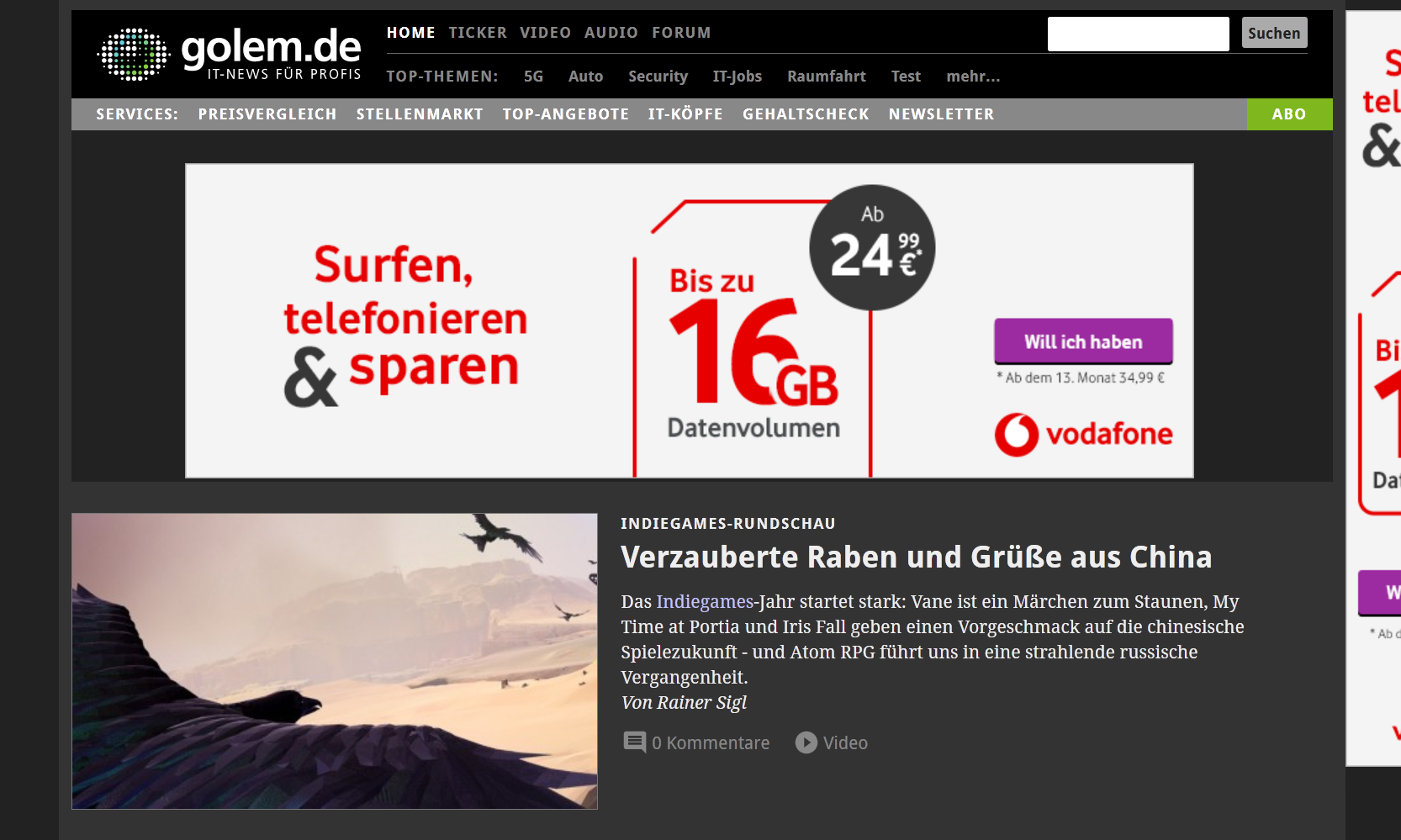Switch to the Video section
This screenshot has width=1401, height=840.
pyautogui.click(x=545, y=33)
